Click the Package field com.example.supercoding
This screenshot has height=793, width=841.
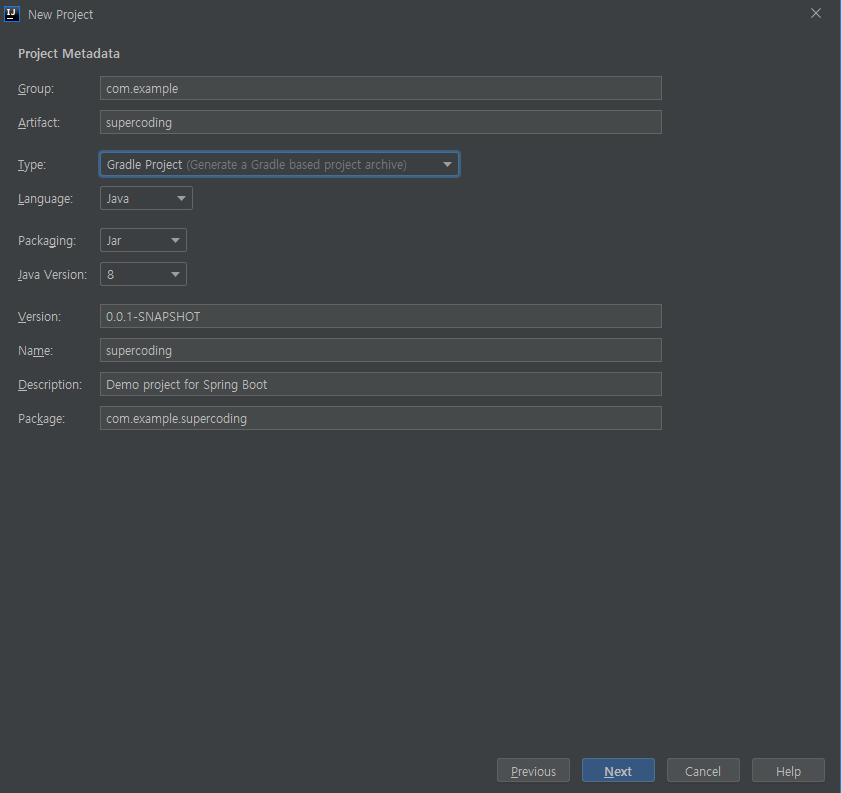380,418
